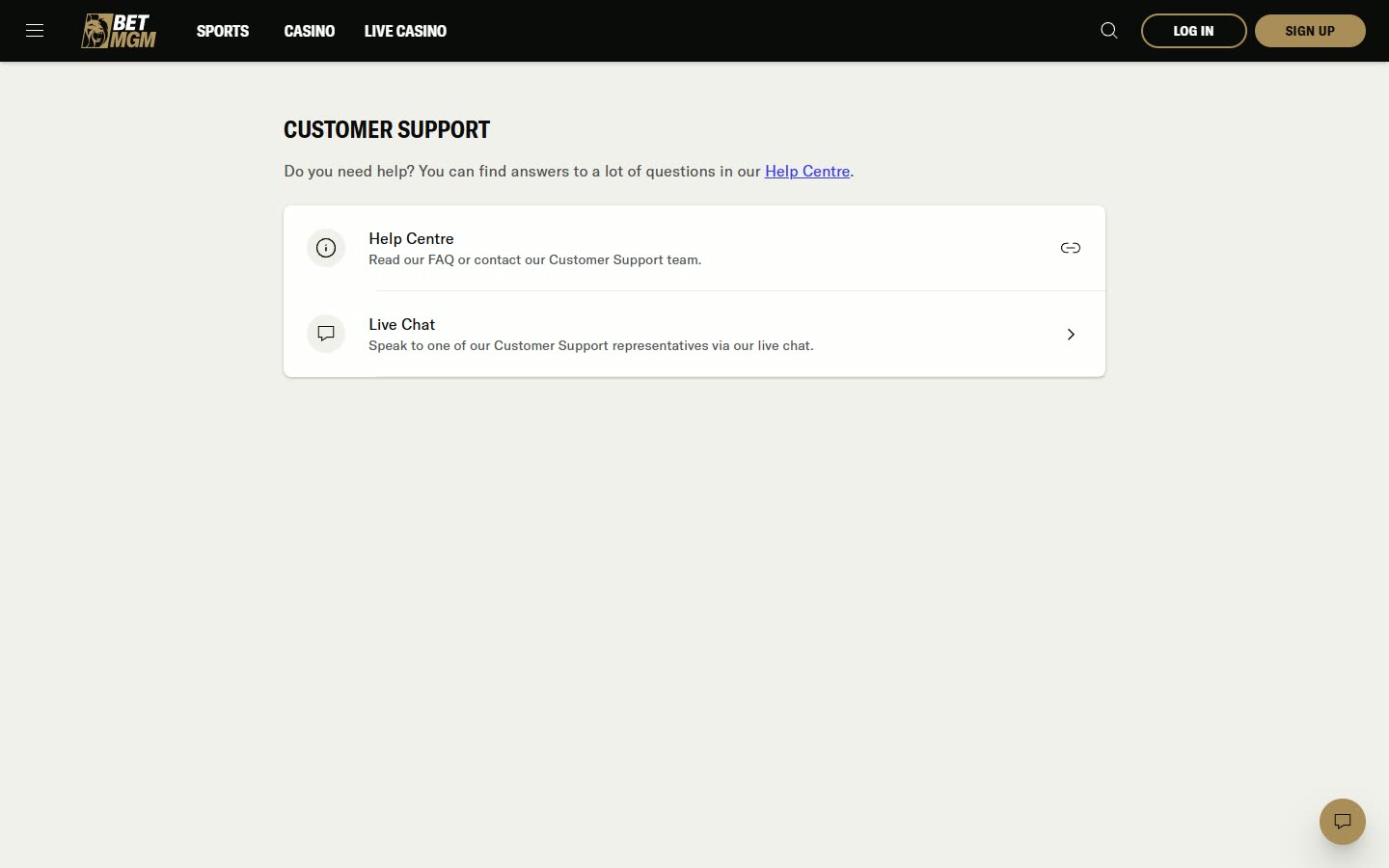This screenshot has width=1389, height=868.
Task: Click the BetMGM lion logo
Action: click(119, 31)
